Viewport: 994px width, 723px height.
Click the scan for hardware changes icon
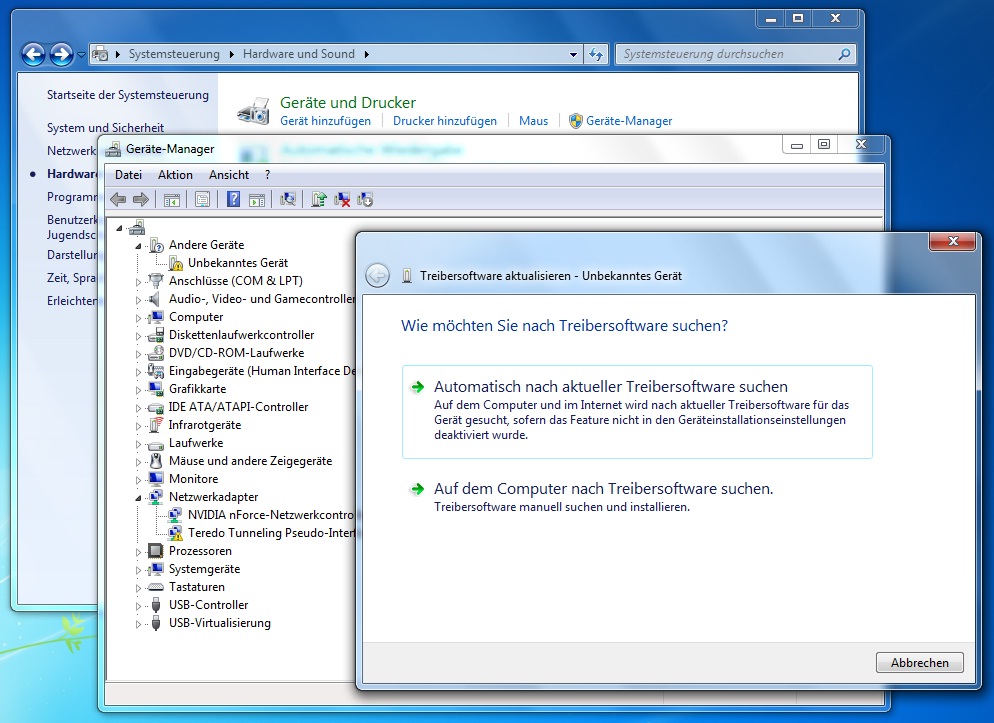point(288,200)
